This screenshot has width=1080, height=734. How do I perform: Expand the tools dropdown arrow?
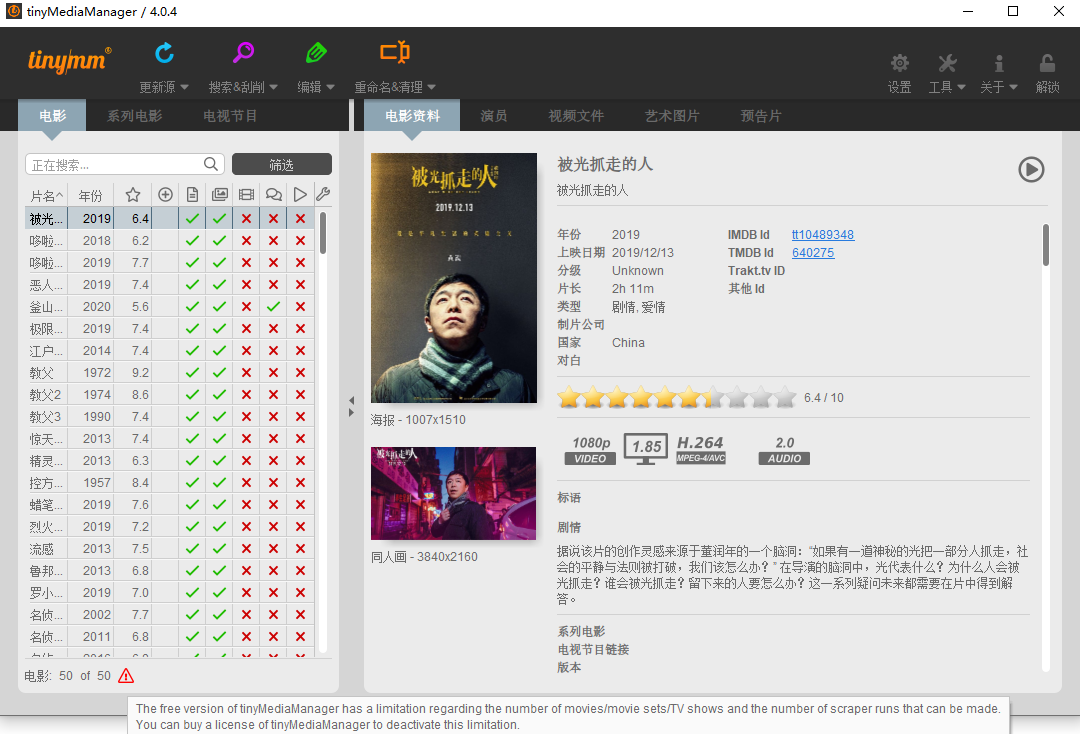coord(962,87)
